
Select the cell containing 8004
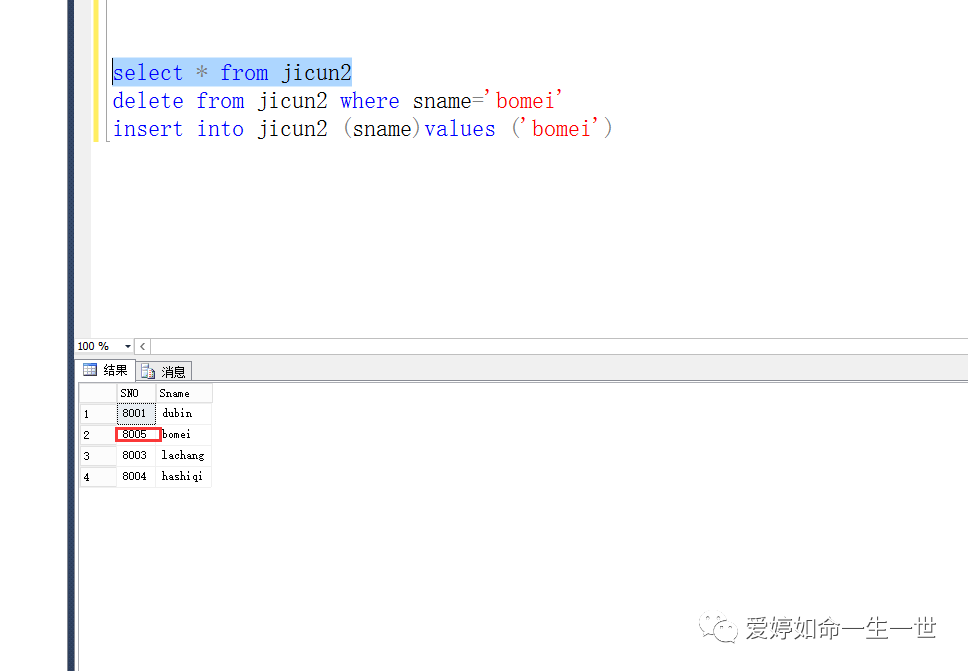point(136,477)
